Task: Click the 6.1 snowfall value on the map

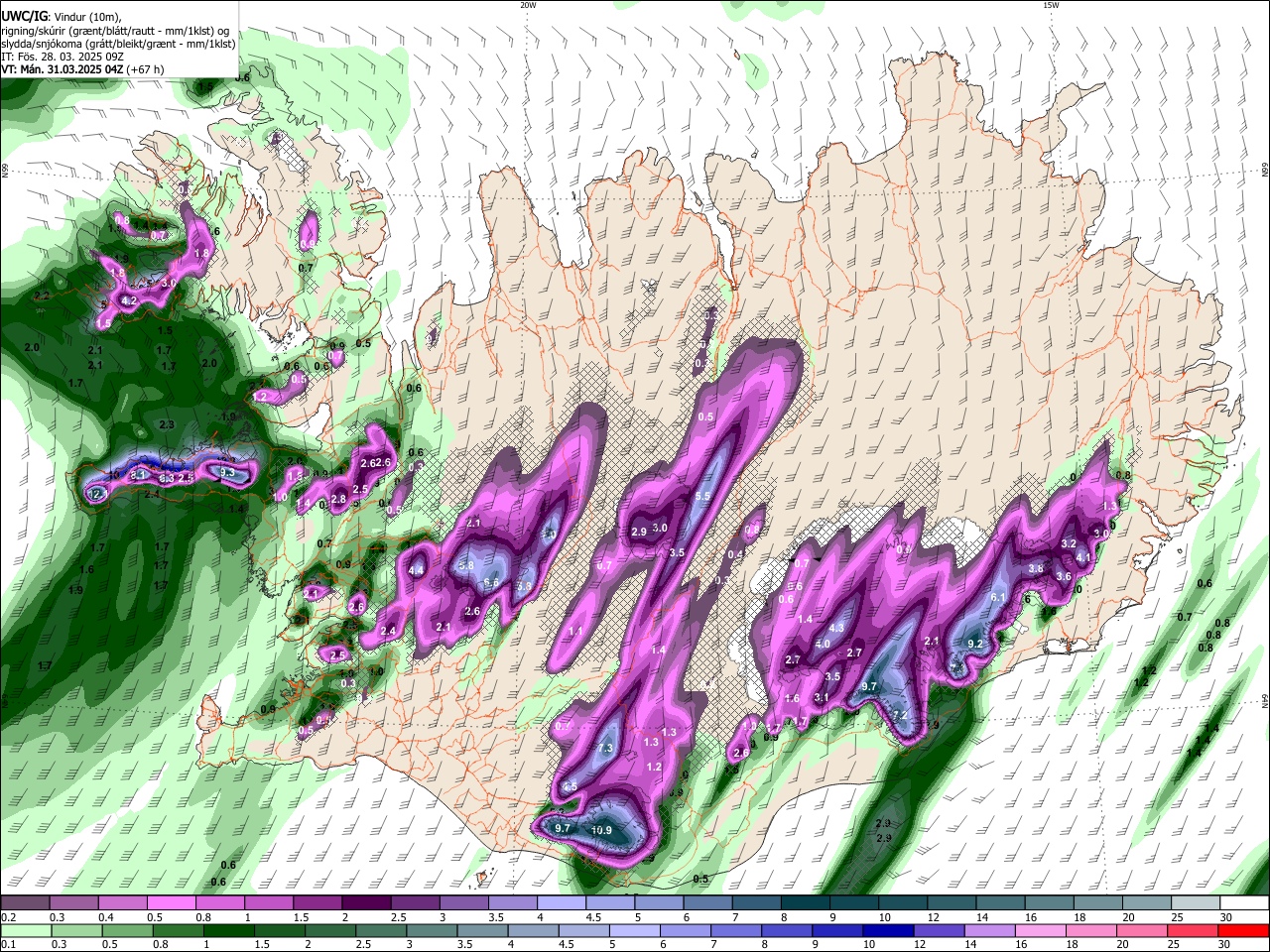Action: (x=999, y=597)
